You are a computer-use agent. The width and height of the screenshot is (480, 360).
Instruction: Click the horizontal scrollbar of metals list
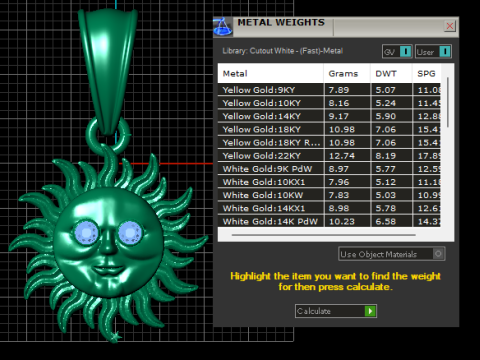pos(324,235)
